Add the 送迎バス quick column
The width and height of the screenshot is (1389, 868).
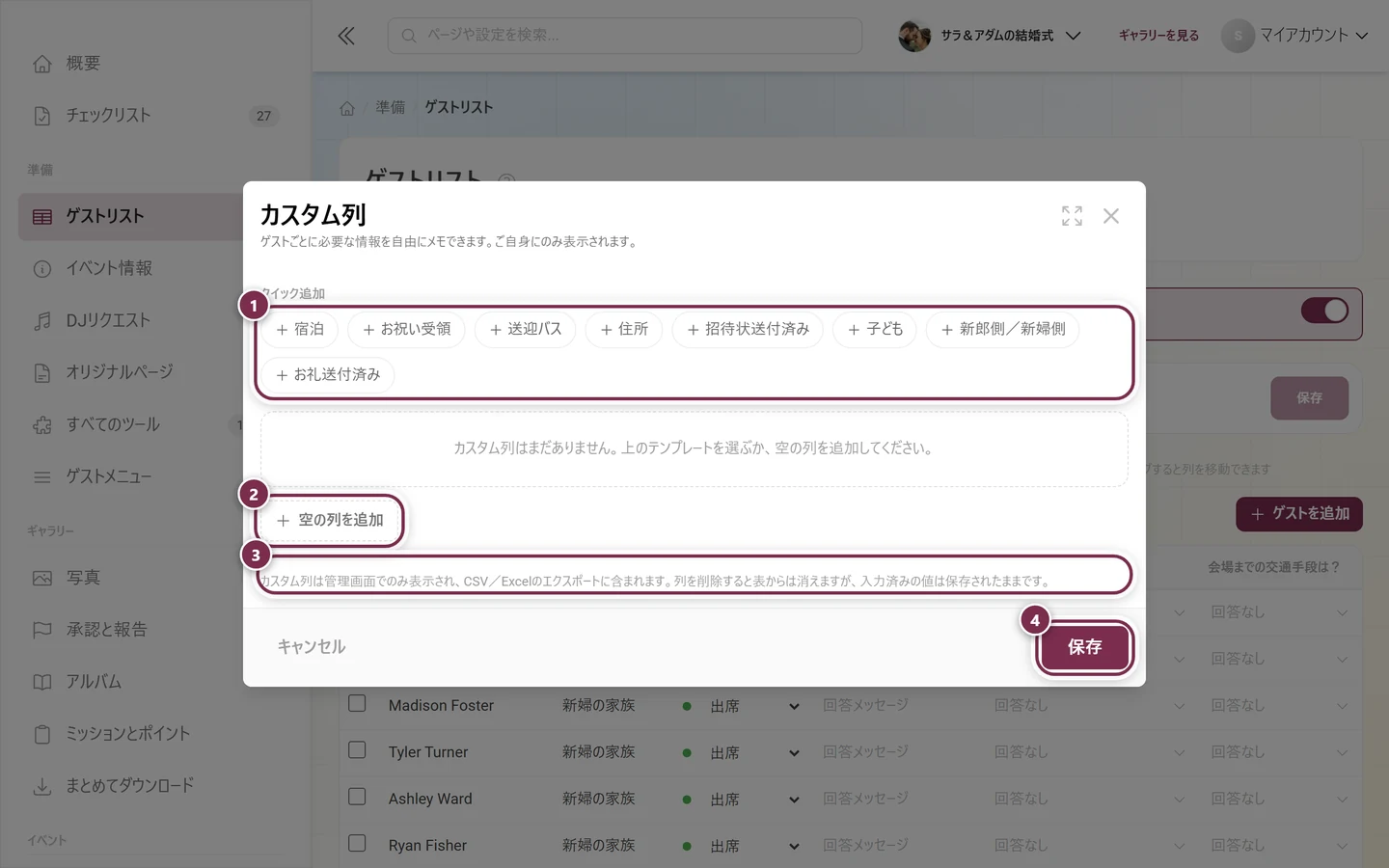click(525, 329)
